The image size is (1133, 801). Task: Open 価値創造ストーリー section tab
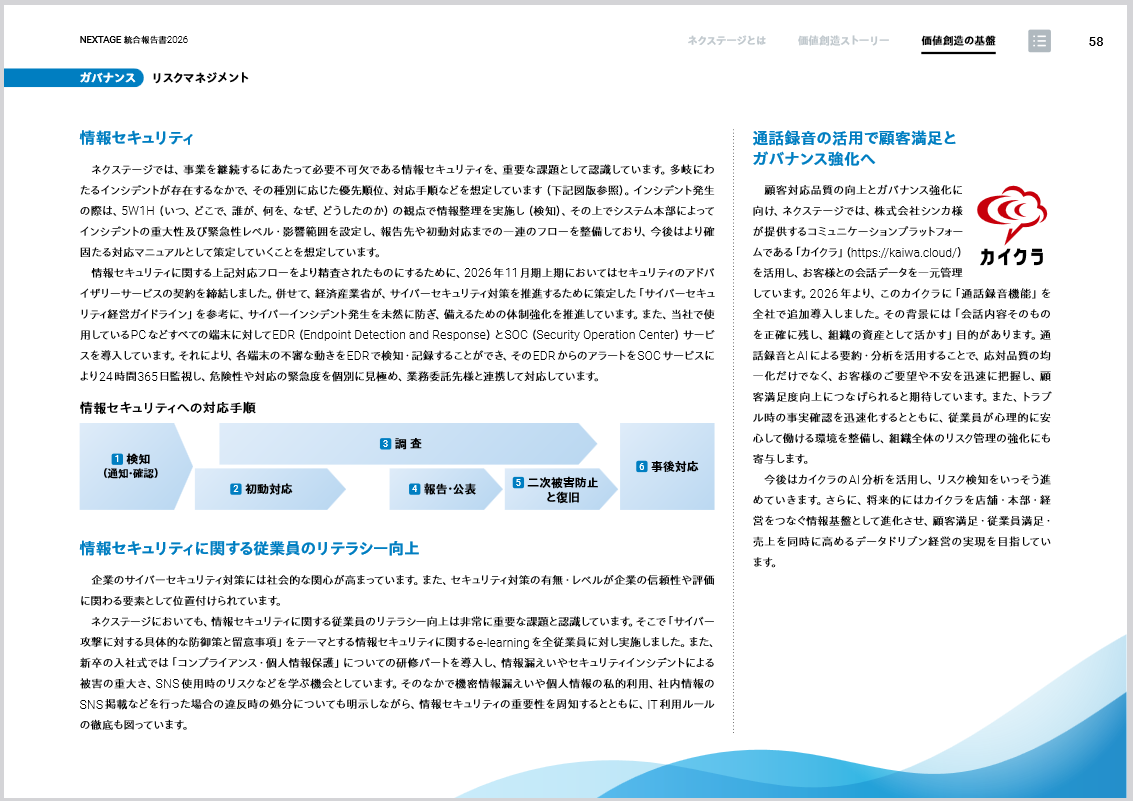(x=843, y=40)
